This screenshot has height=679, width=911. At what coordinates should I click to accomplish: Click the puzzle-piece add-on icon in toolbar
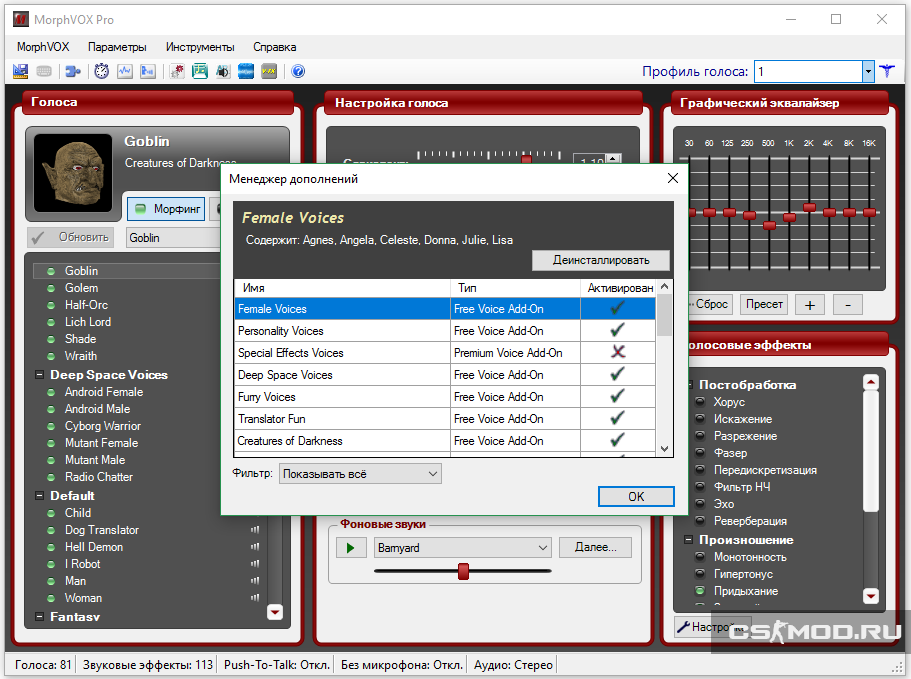tap(73, 71)
